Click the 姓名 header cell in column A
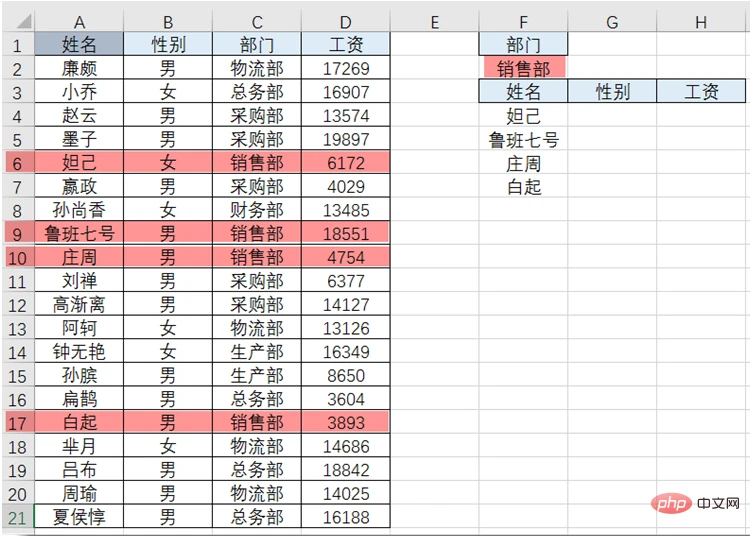This screenshot has height=536, width=750. click(x=79, y=44)
